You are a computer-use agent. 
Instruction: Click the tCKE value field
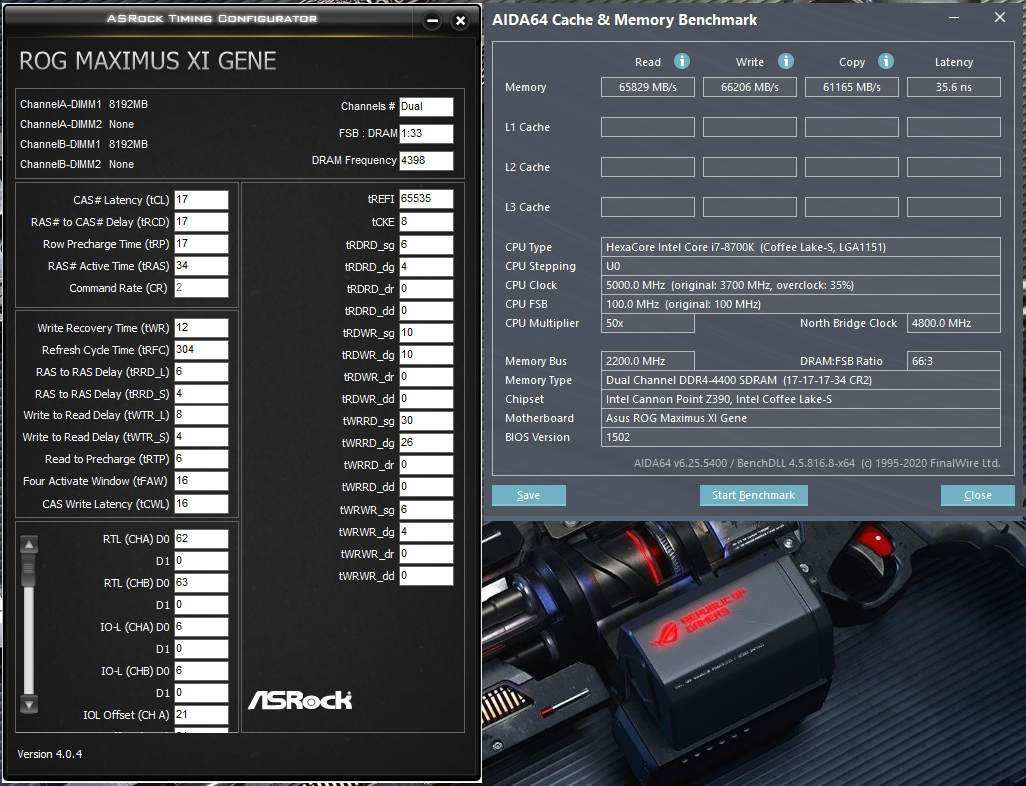(x=427, y=222)
